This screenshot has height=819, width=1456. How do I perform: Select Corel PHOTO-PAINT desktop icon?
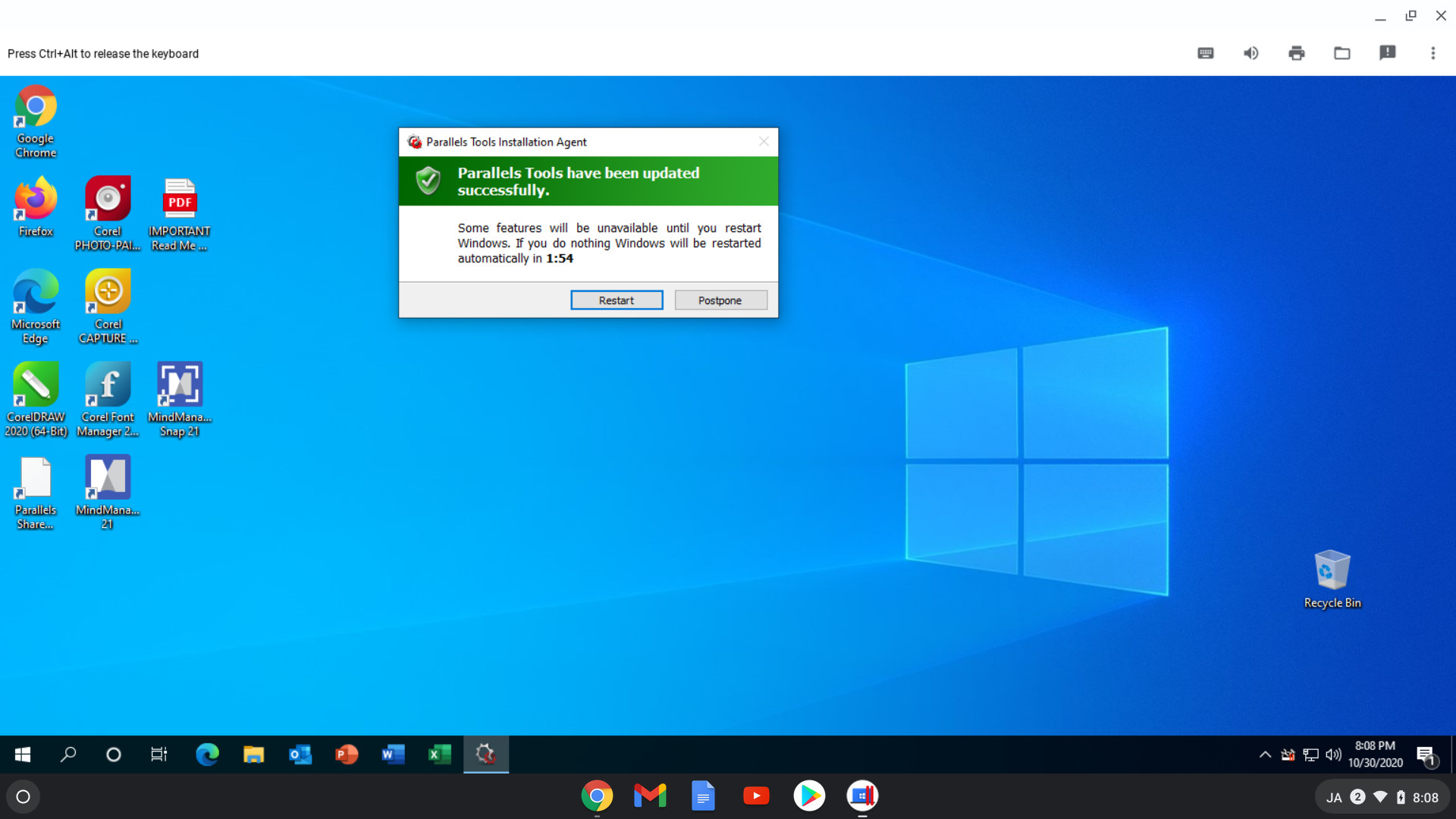pyautogui.click(x=108, y=214)
